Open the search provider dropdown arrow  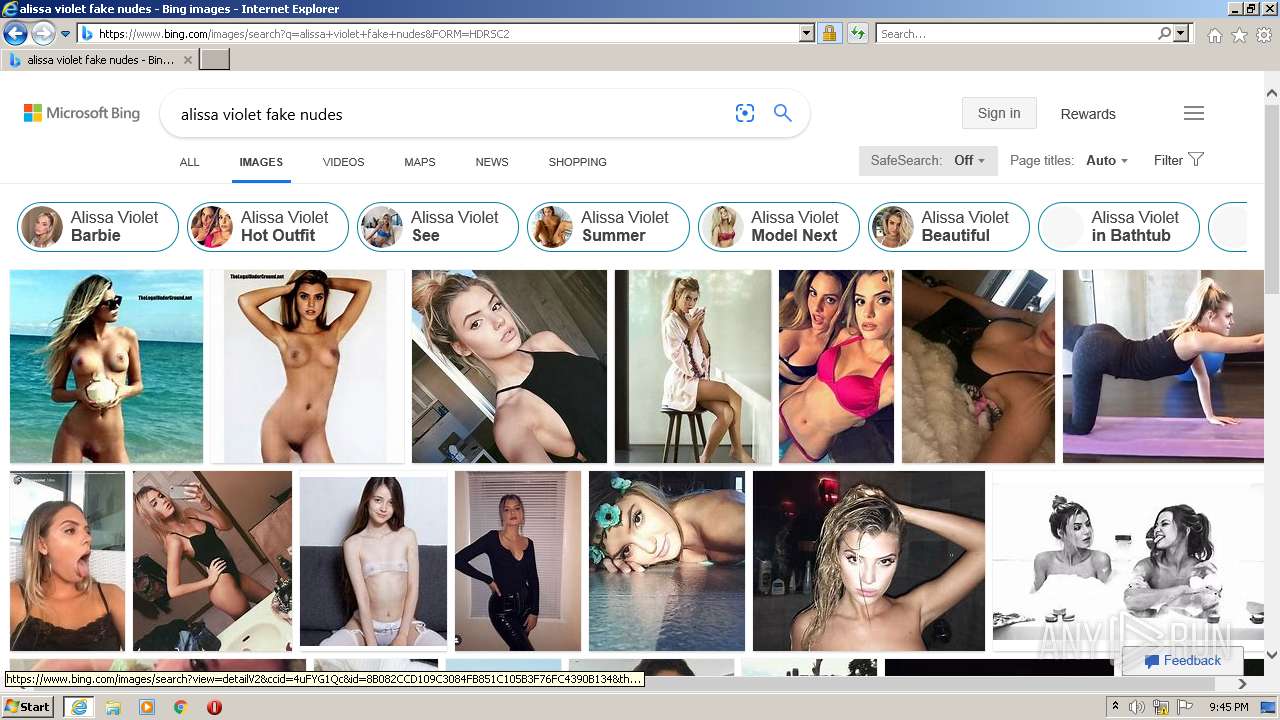(x=1181, y=34)
